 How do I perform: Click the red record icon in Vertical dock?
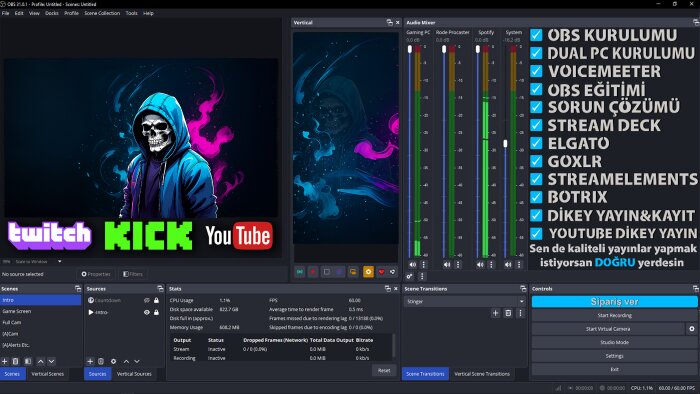(313, 271)
